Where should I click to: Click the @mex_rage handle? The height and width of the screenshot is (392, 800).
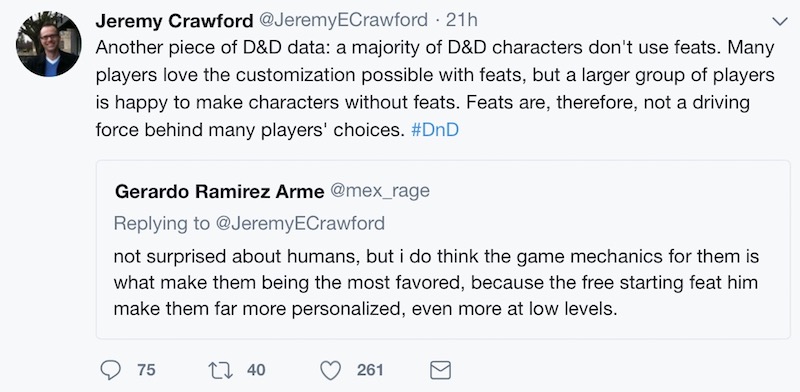tap(380, 191)
